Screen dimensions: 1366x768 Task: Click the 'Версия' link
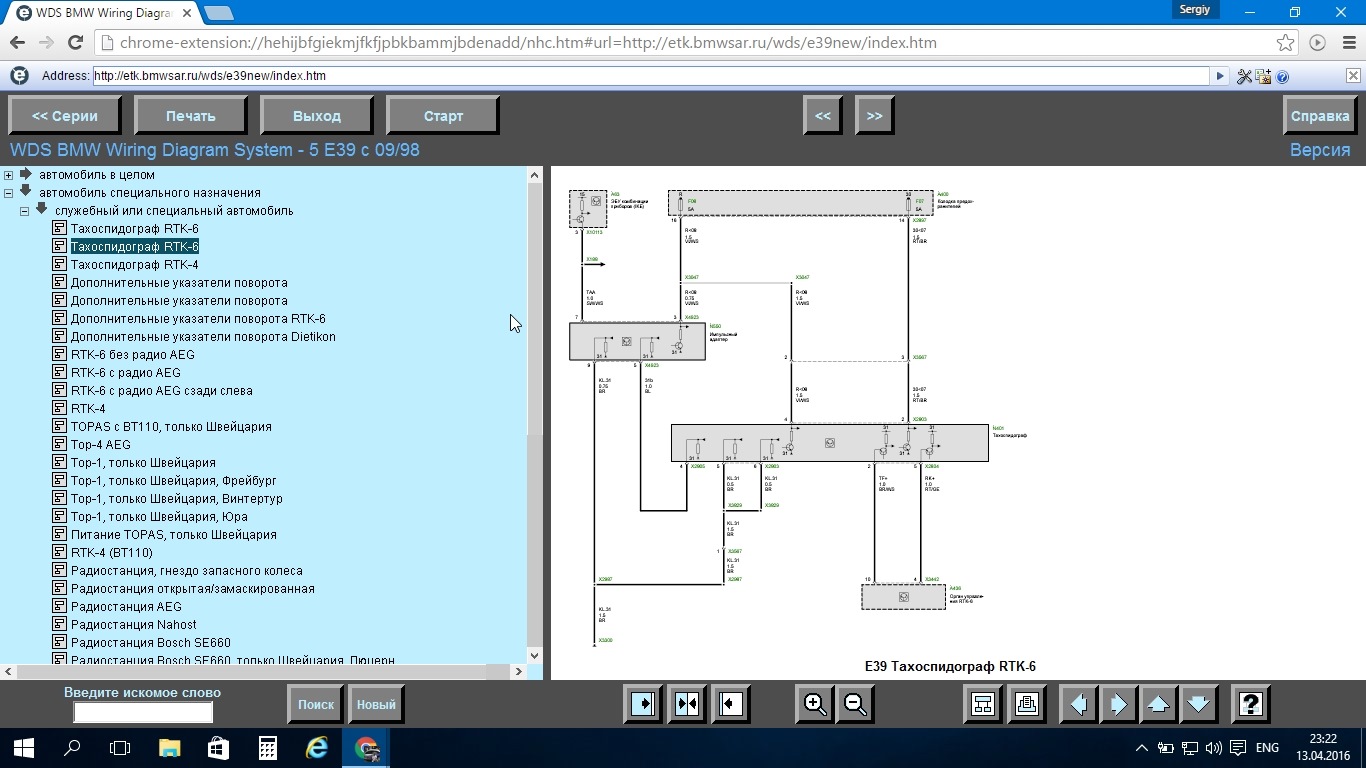tap(1320, 150)
